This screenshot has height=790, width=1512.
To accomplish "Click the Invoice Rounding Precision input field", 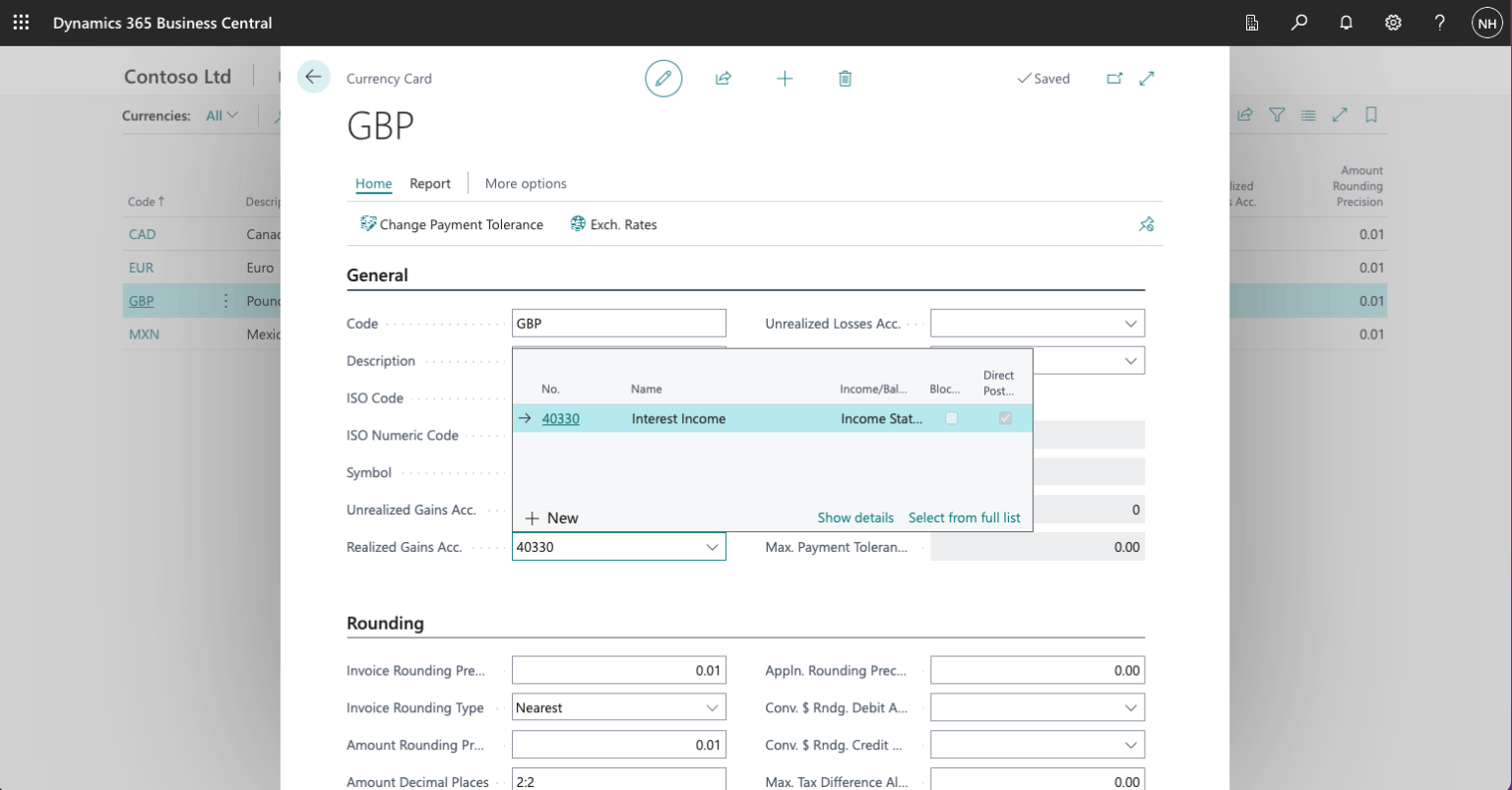I will (x=618, y=671).
